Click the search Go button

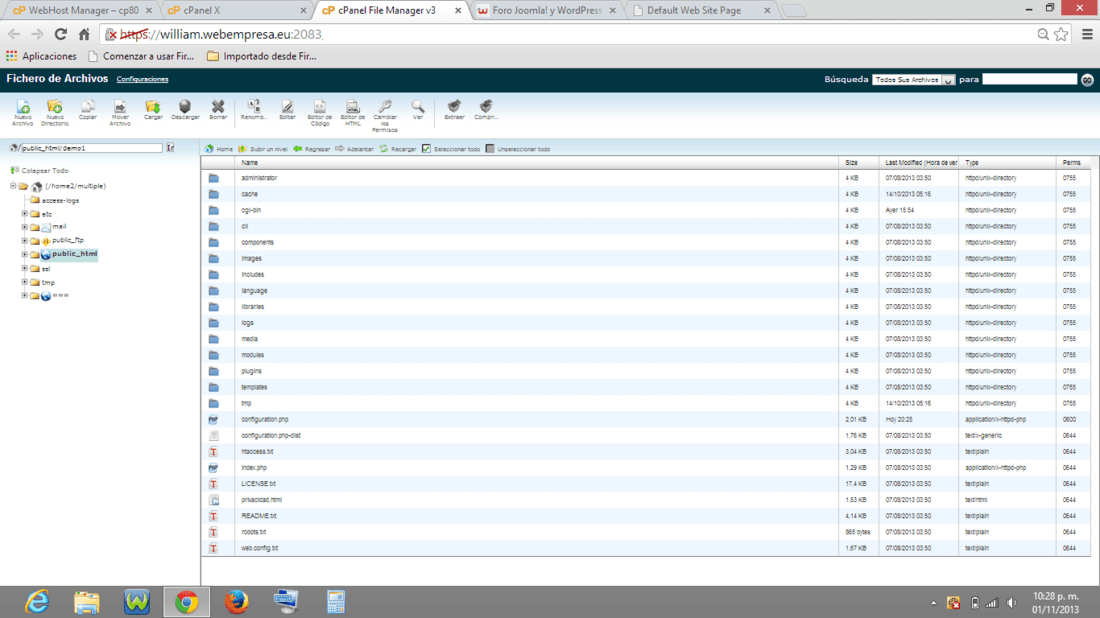(1087, 80)
